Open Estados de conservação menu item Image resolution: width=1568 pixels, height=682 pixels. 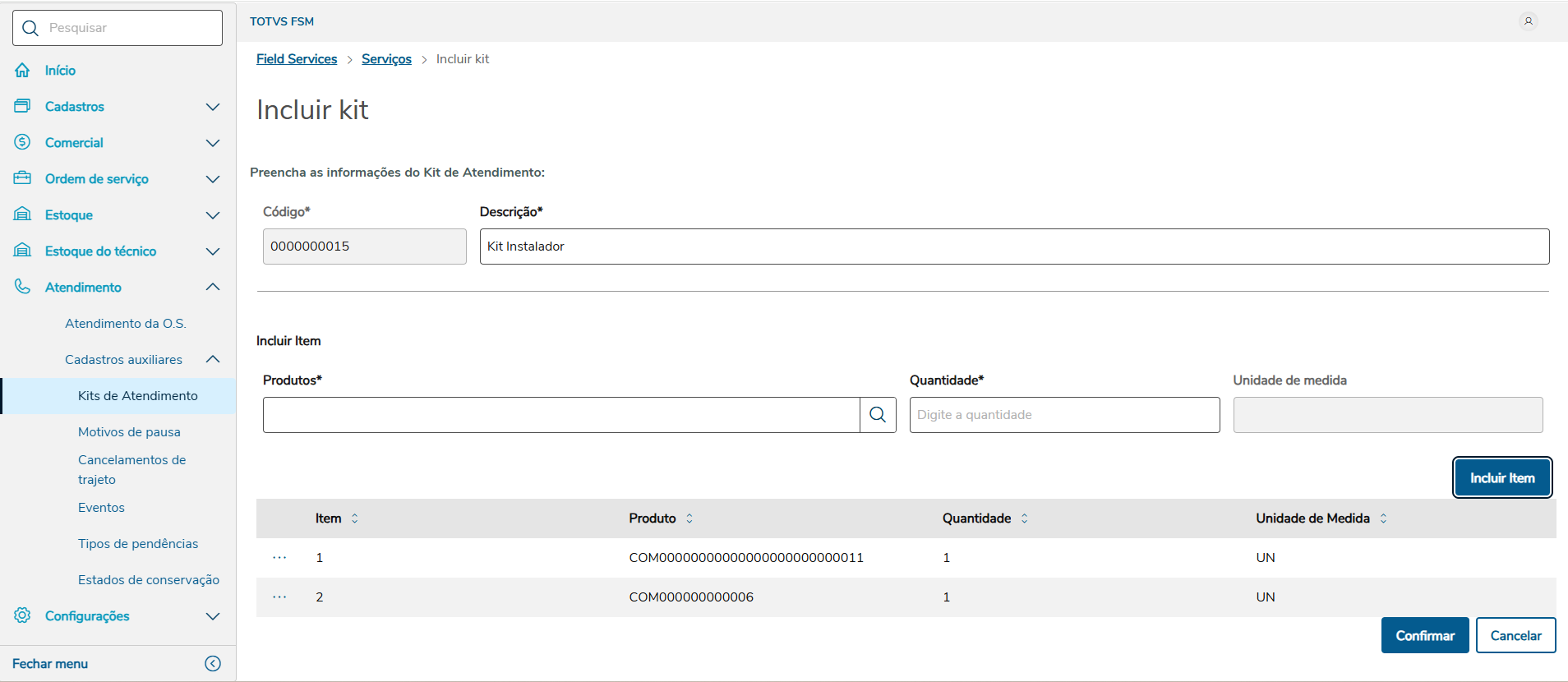coord(149,580)
